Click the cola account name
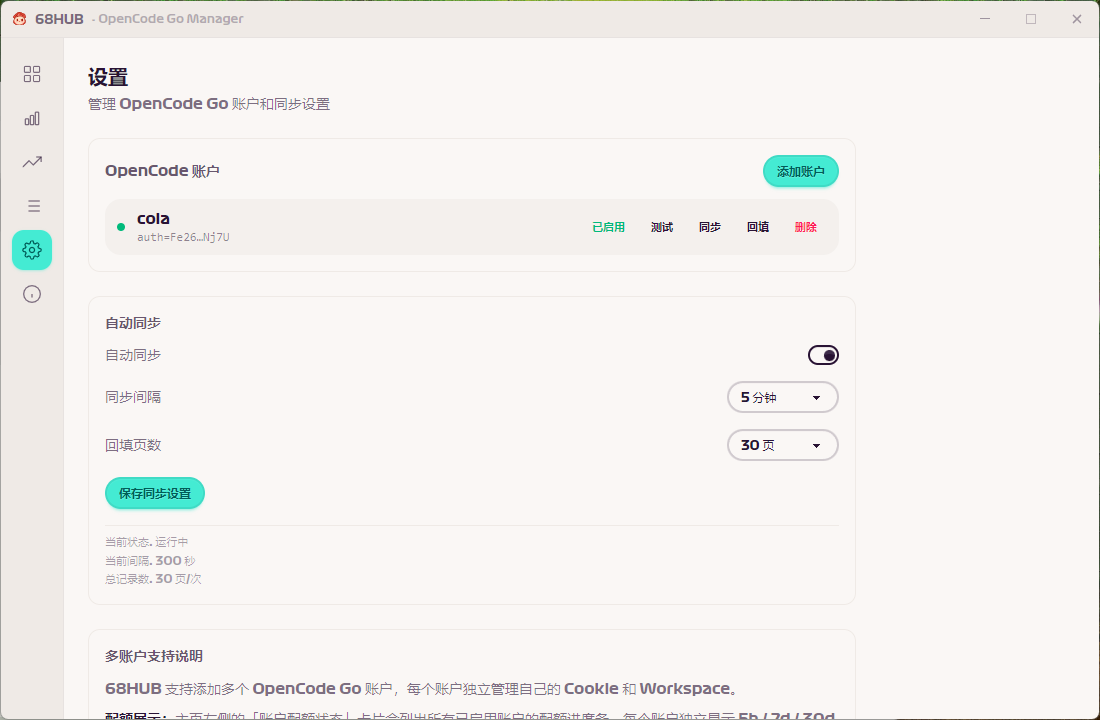Image resolution: width=1100 pixels, height=720 pixels. pos(153,218)
